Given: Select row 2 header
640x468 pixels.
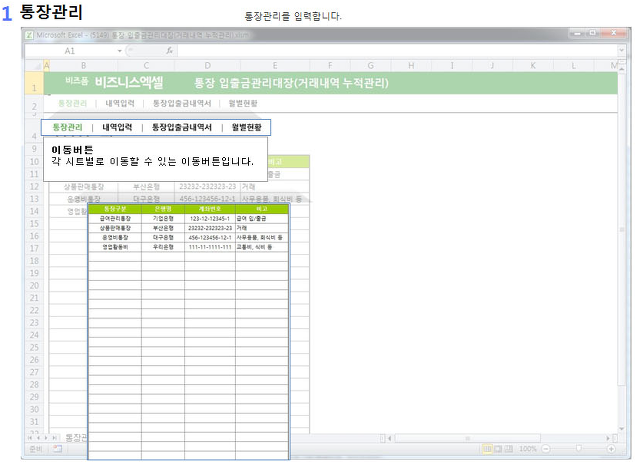Looking at the screenshot, I should [34, 104].
